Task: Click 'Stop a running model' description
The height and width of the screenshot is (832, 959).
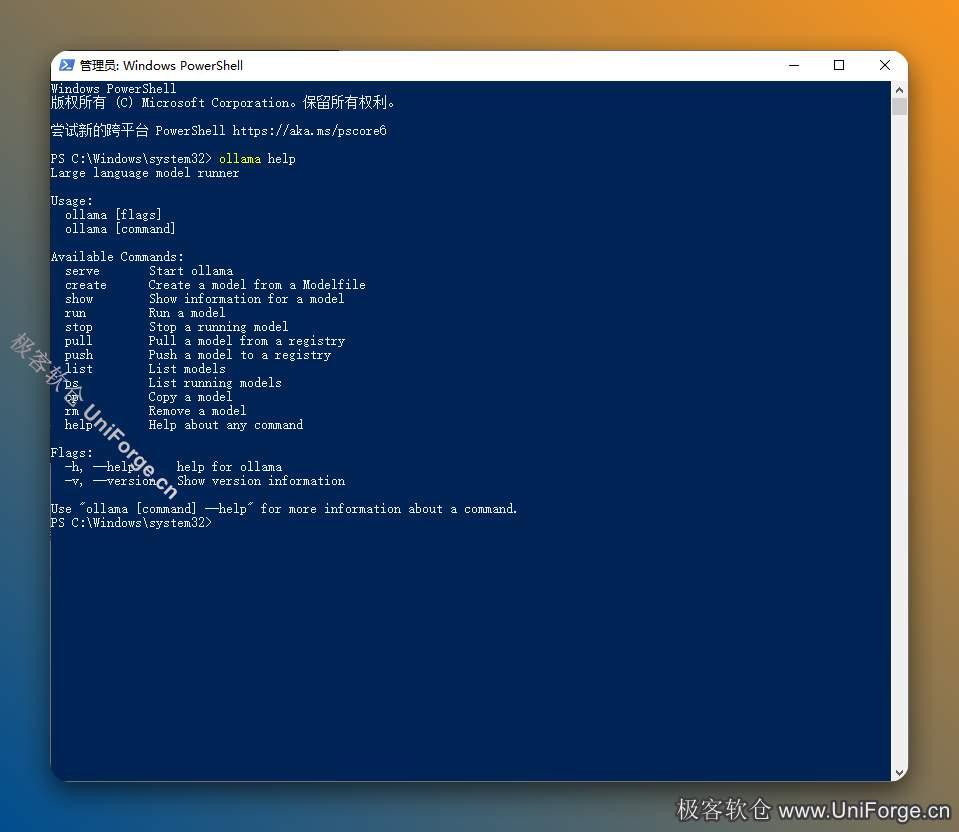Action: [x=218, y=327]
